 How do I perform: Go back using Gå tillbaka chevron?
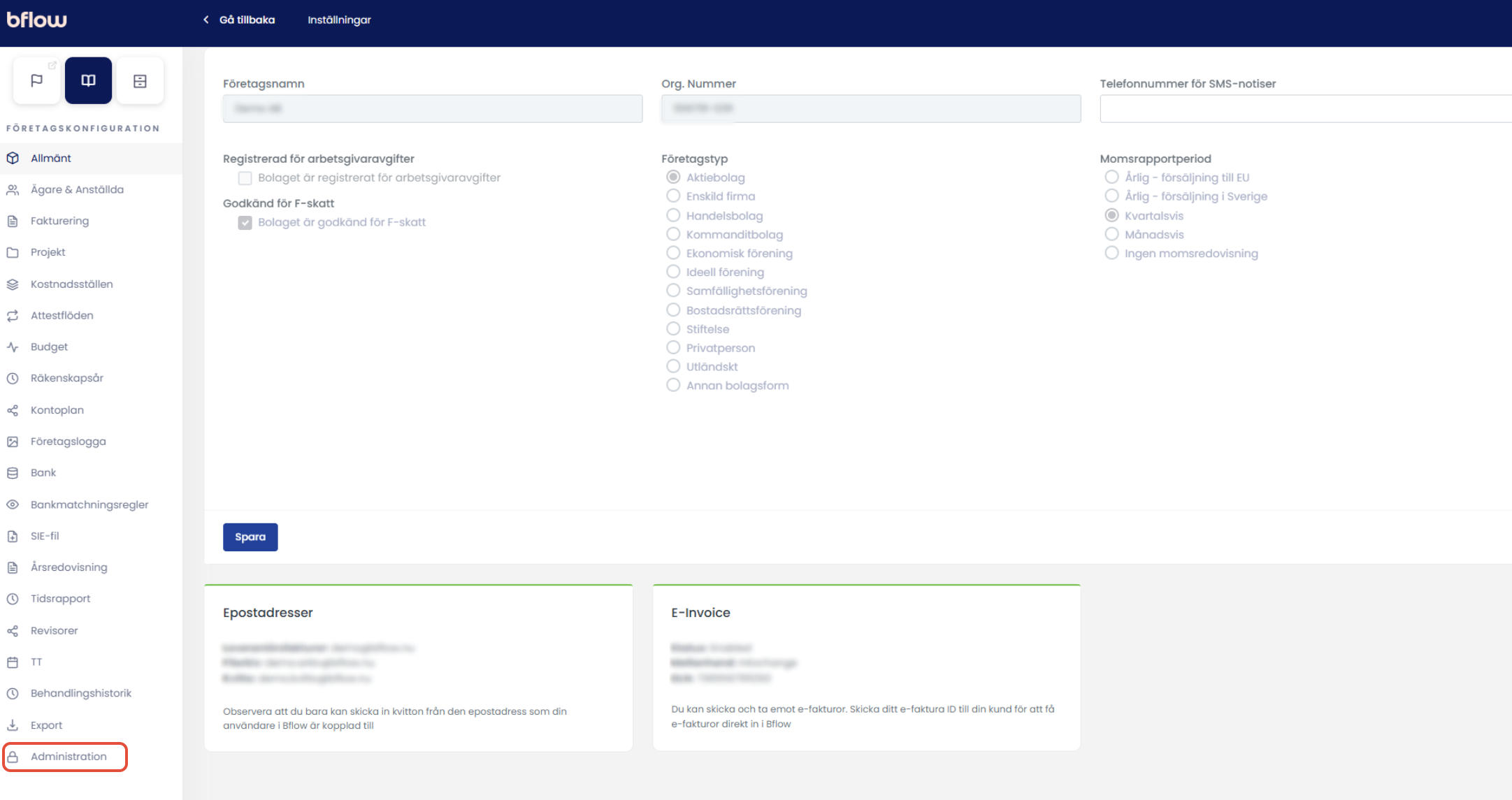(x=206, y=20)
